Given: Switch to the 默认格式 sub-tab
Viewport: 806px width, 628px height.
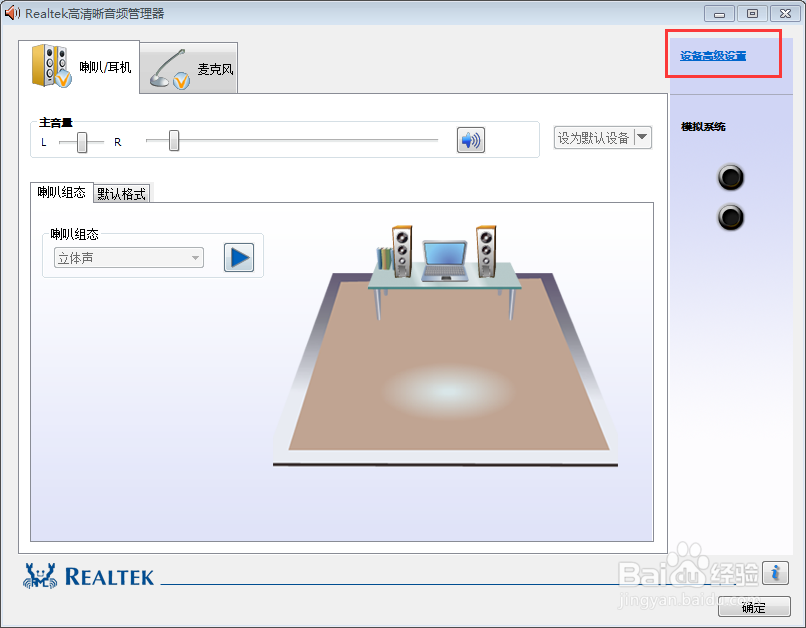Looking at the screenshot, I should [122, 194].
